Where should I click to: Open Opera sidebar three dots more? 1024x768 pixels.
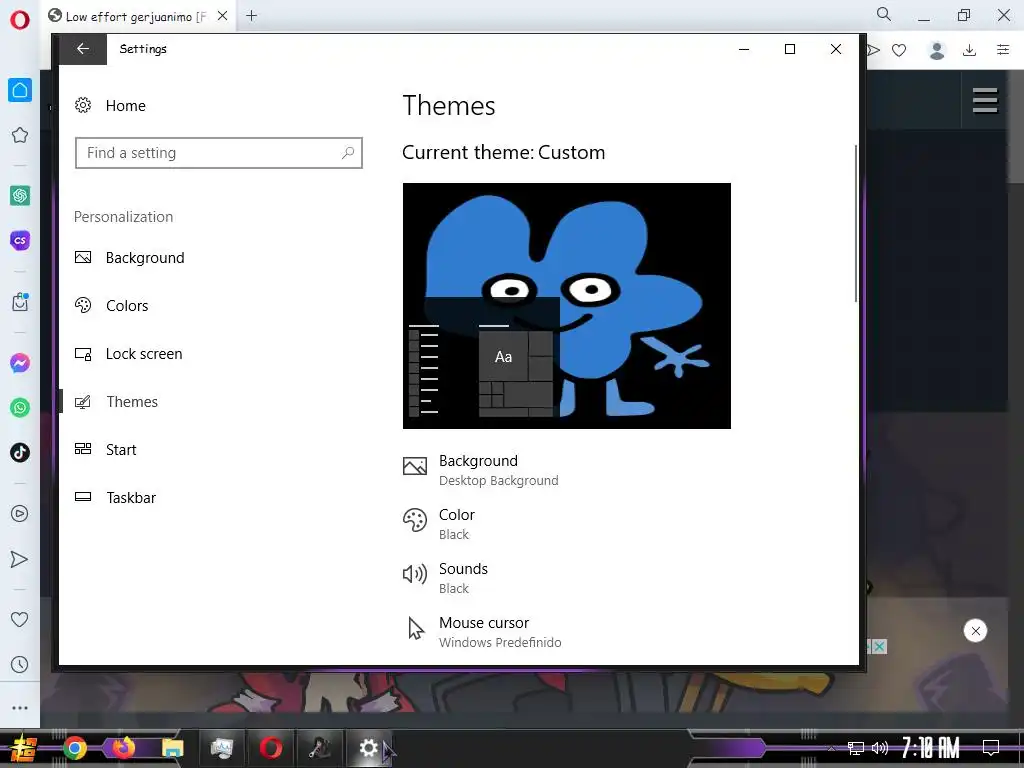(x=20, y=708)
